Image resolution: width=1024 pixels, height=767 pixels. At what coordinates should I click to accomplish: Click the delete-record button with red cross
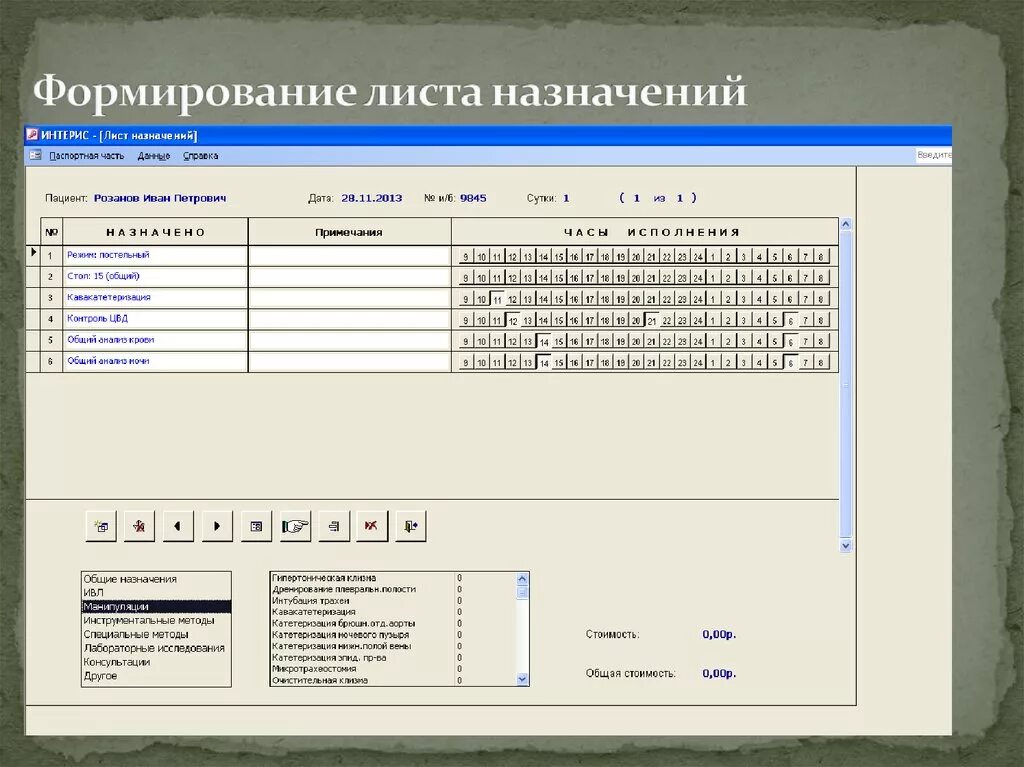(139, 526)
